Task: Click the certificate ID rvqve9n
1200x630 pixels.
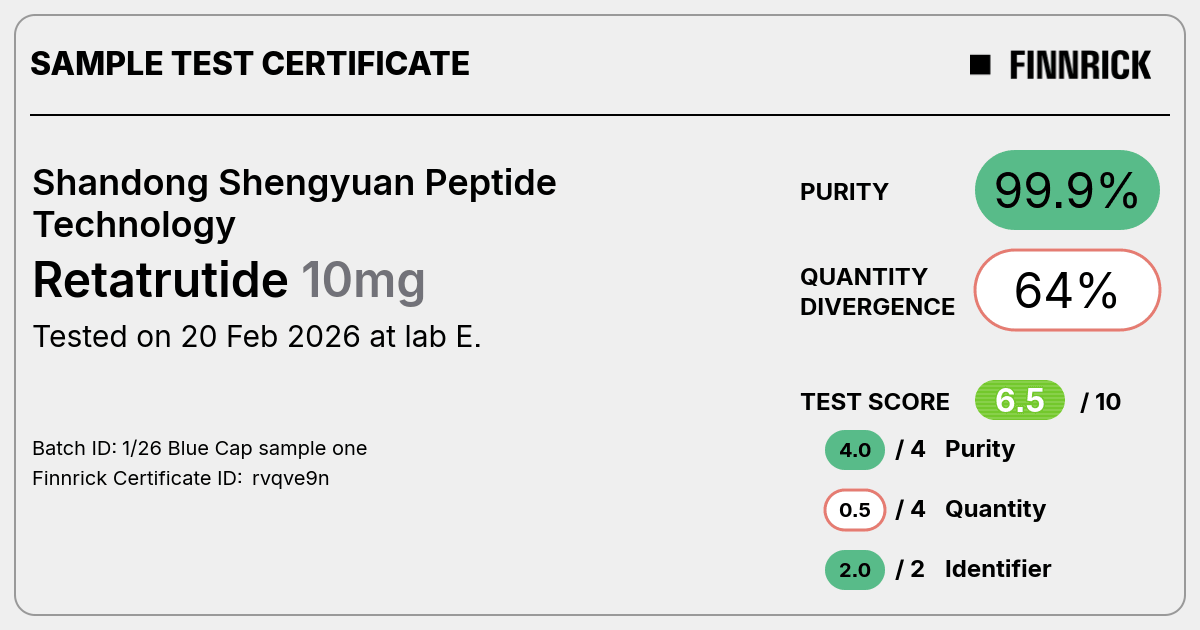Action: coord(291,478)
